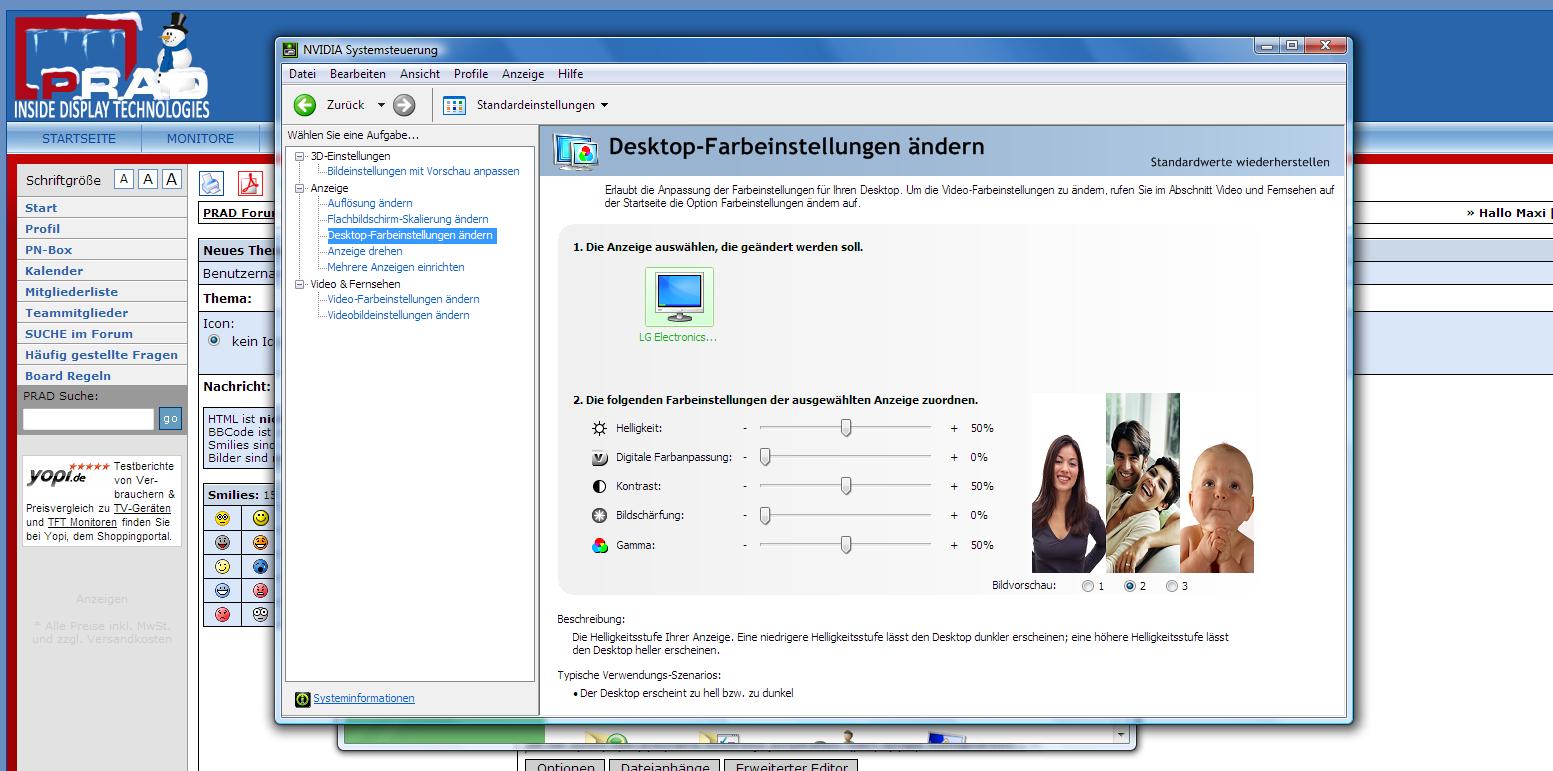This screenshot has width=1553, height=771.
Task: Click the PDF icon on the forum page
Action: coord(249,183)
